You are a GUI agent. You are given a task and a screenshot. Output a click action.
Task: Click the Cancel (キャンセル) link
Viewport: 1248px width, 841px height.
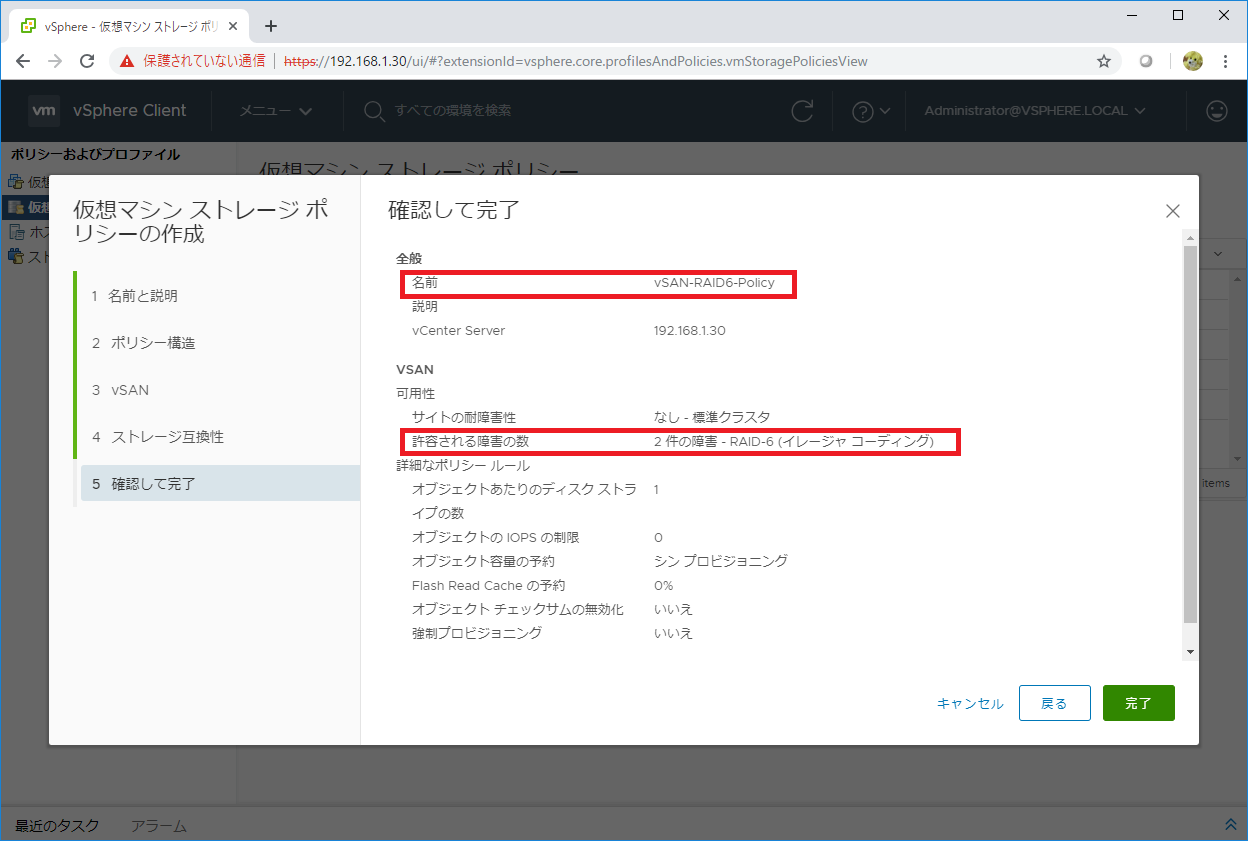pos(970,703)
